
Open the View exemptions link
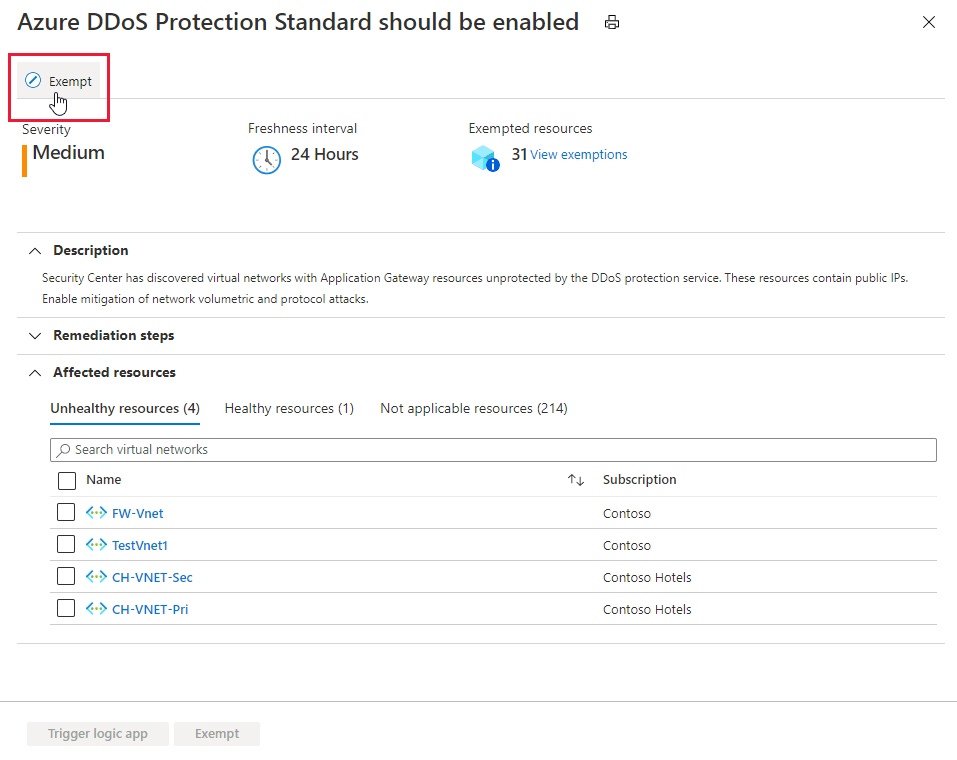pyautogui.click(x=579, y=155)
